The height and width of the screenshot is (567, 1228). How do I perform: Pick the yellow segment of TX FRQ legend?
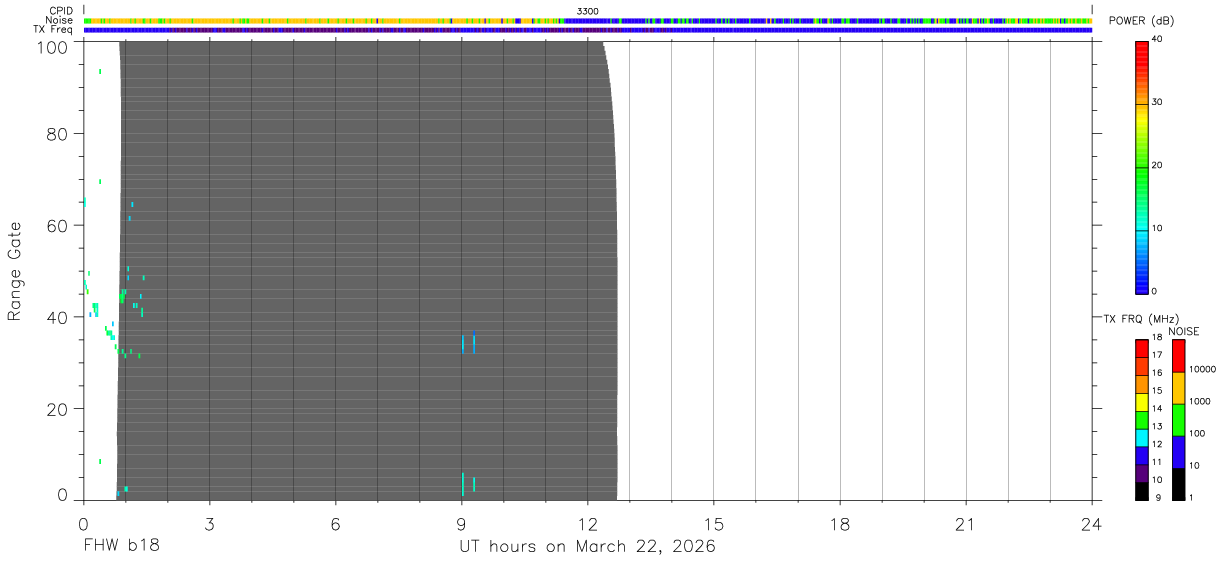pos(1141,402)
